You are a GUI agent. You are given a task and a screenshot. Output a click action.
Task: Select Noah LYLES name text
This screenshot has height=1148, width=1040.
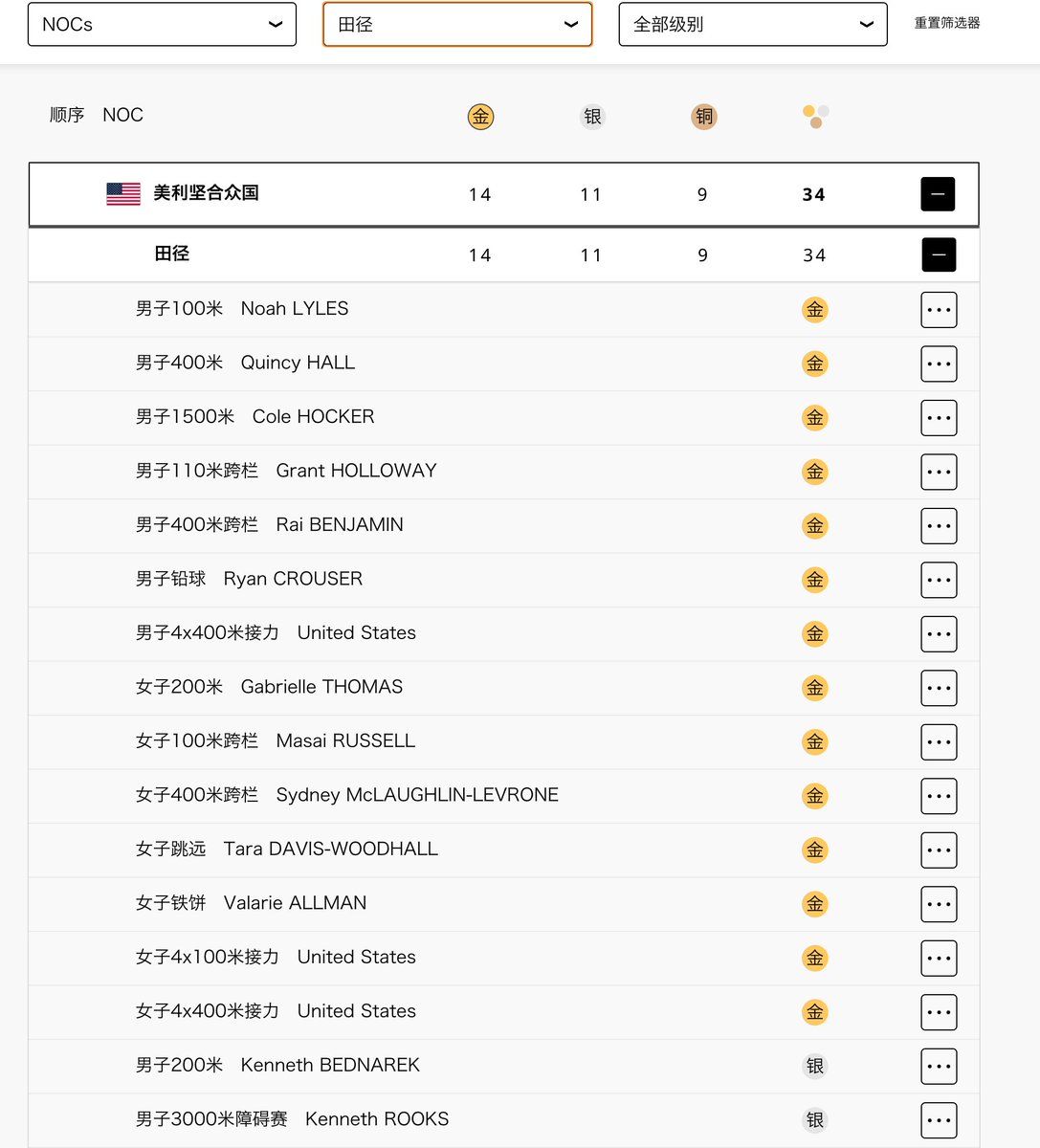coord(295,309)
